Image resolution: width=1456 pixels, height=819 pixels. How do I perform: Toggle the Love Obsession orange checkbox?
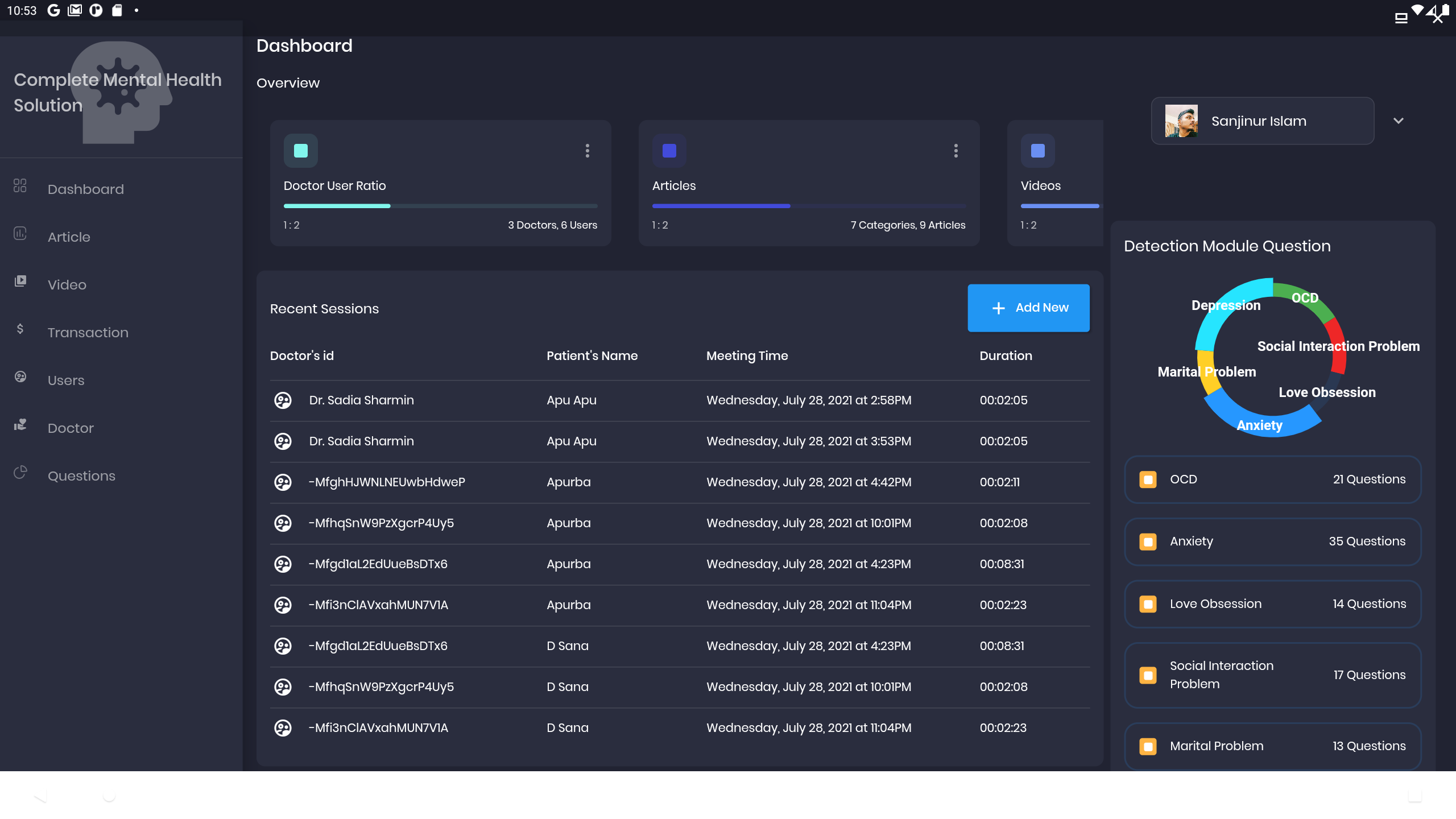1148,604
